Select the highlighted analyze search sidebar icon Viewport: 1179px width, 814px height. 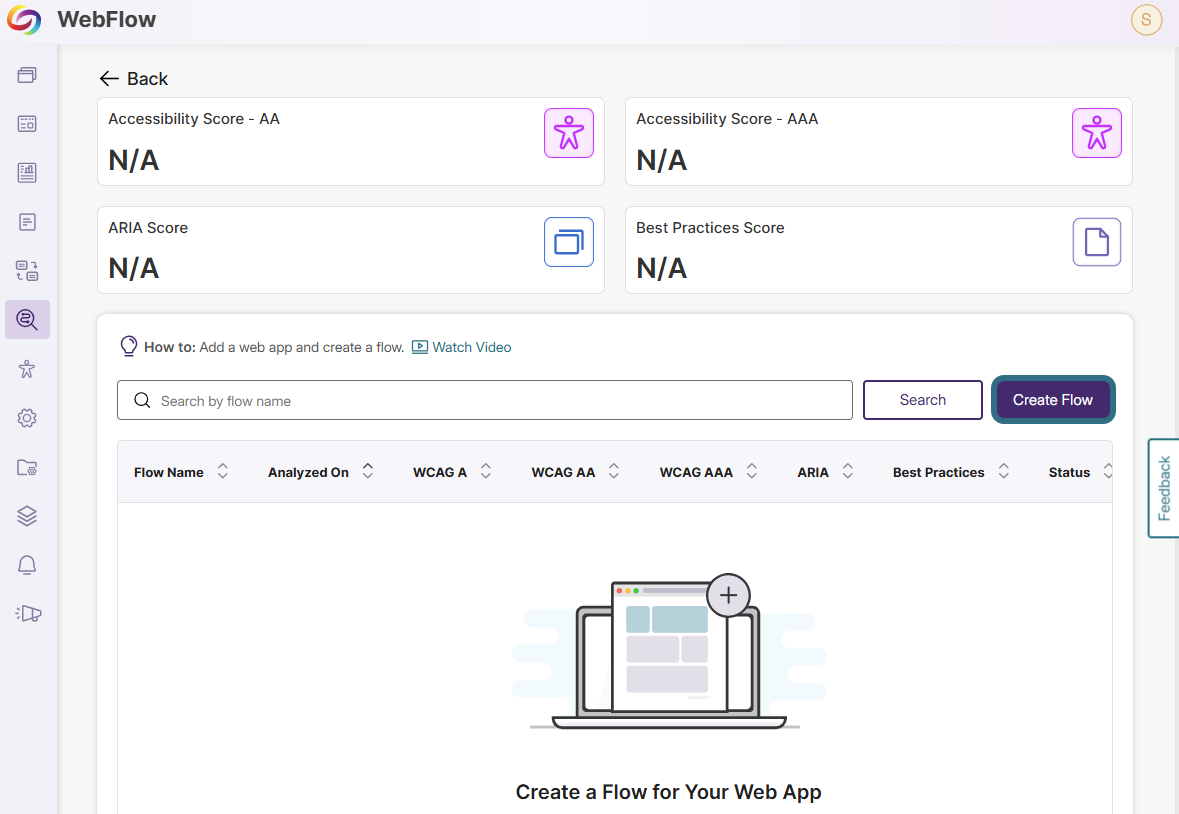[x=27, y=319]
